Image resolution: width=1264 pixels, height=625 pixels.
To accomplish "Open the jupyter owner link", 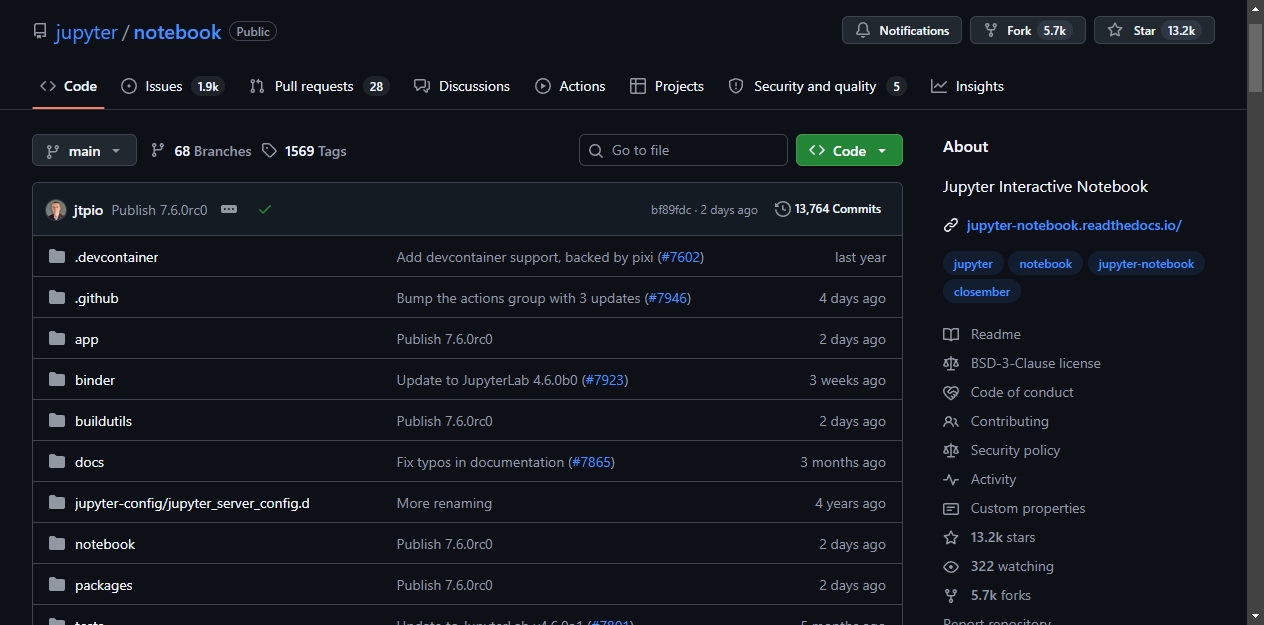I will tap(86, 32).
